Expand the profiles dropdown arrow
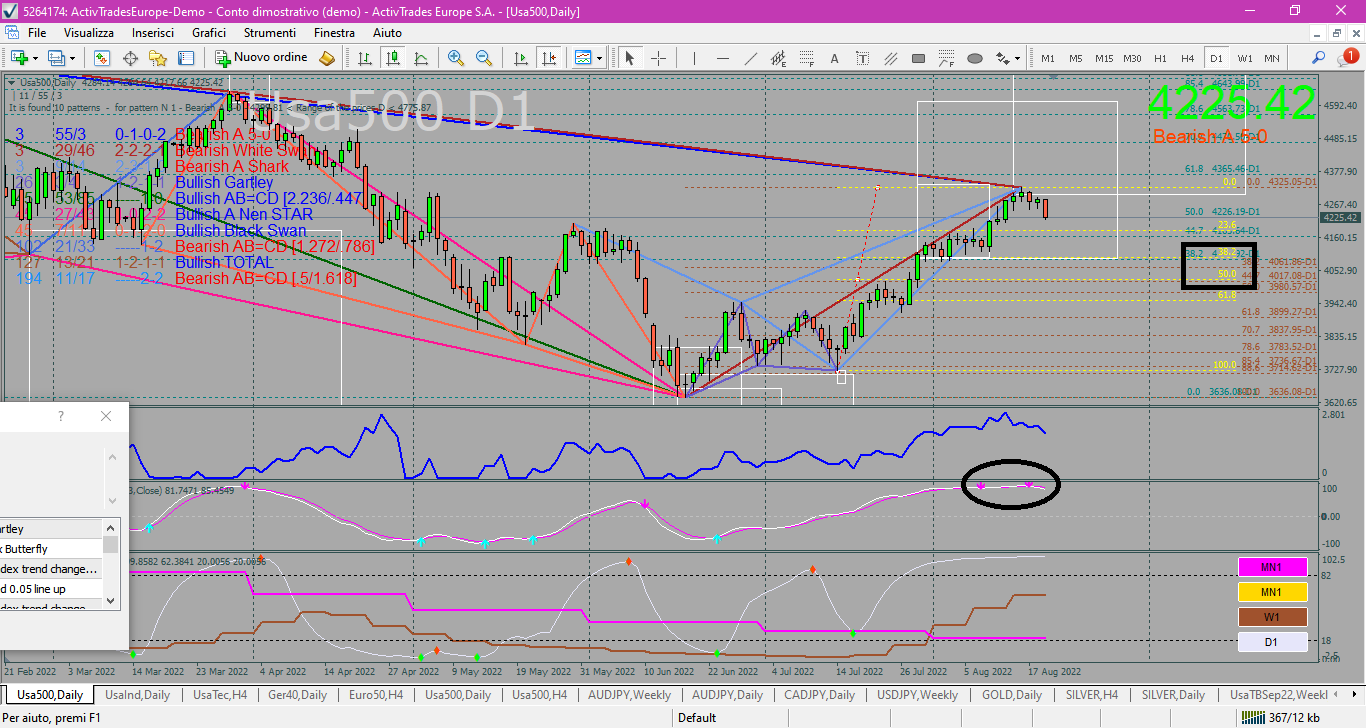Viewport: 1366px width, 728px height. coord(73,58)
